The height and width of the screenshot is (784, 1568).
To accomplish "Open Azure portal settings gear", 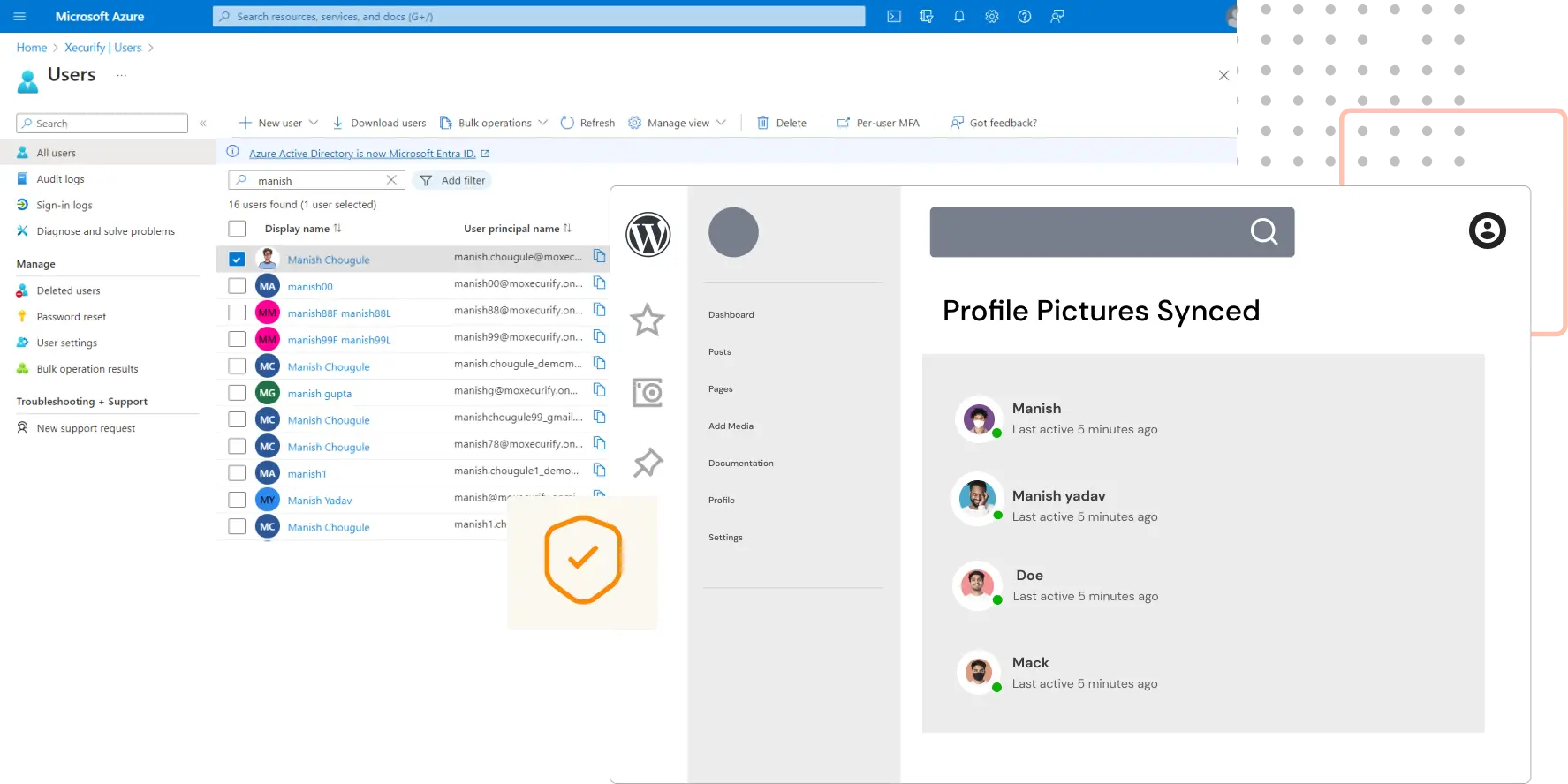I will (x=992, y=16).
